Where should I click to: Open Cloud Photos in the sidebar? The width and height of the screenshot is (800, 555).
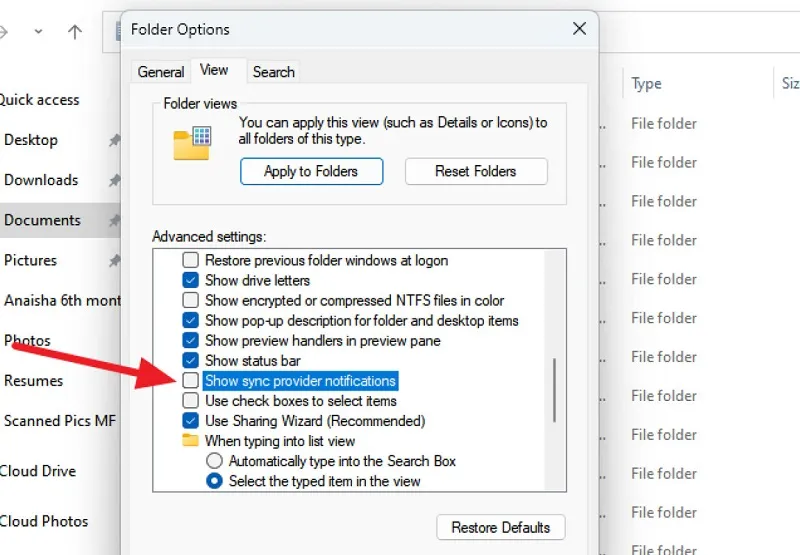[44, 521]
